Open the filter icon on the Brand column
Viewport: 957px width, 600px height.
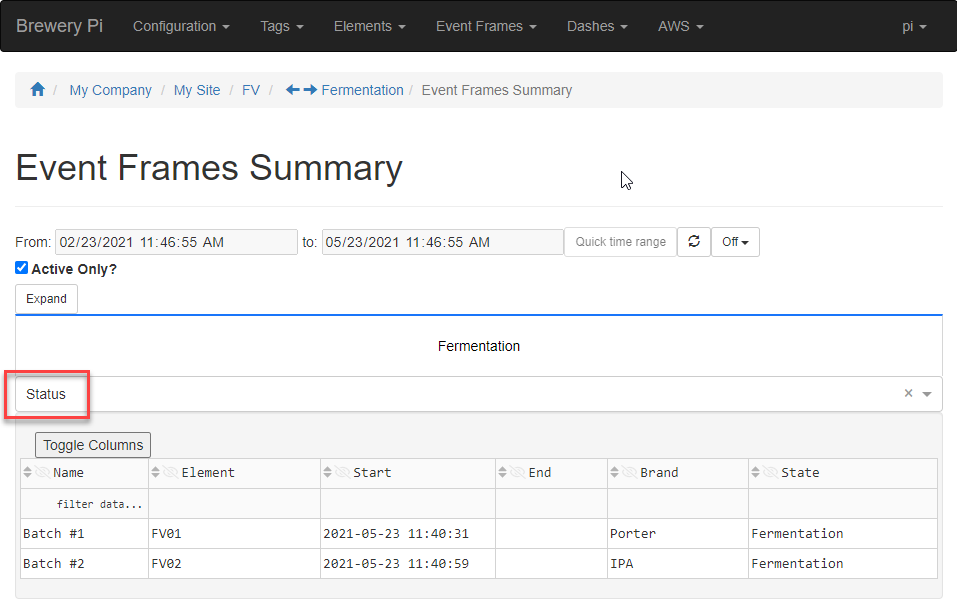(630, 471)
